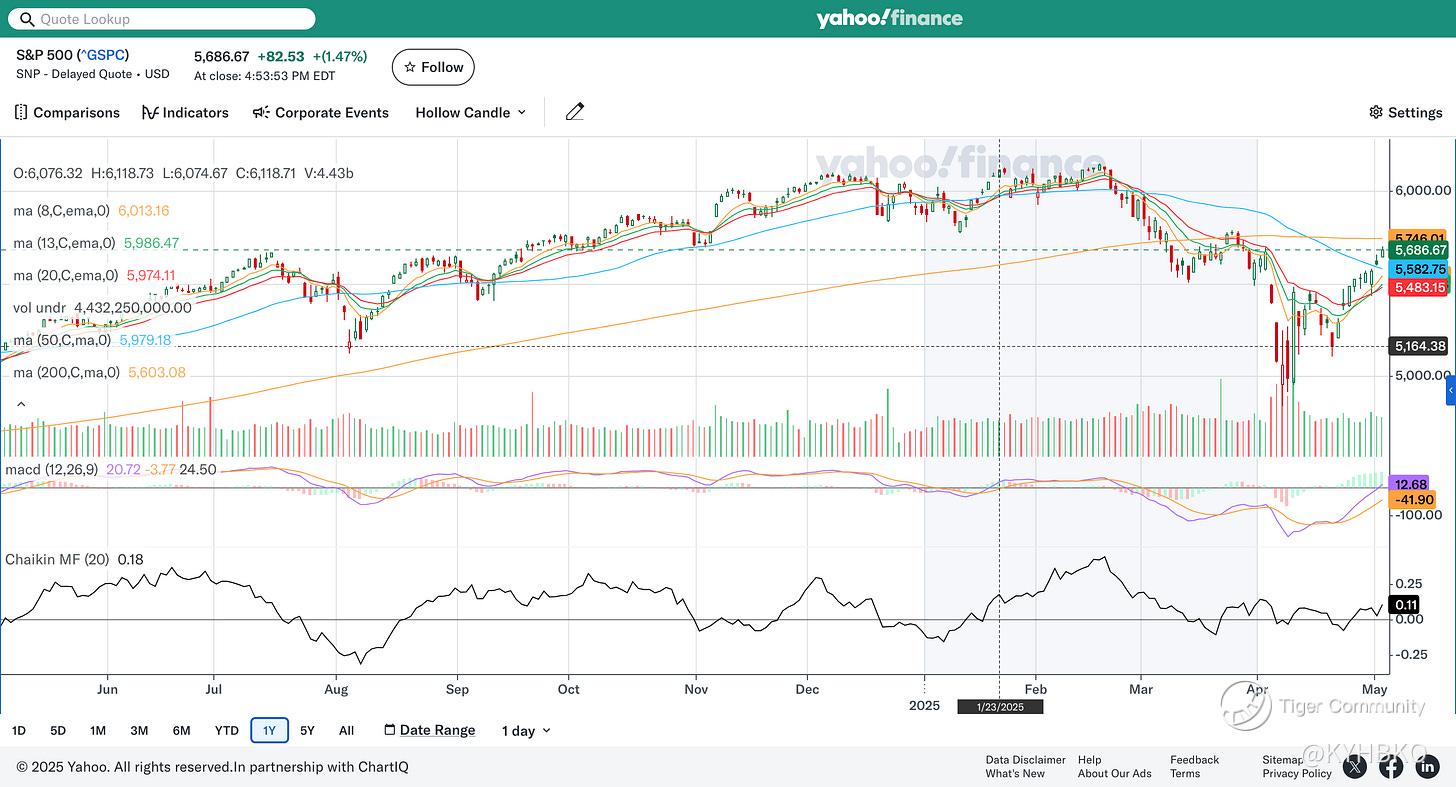The width and height of the screenshot is (1456, 787).
Task: Click the Nov label on the time axis
Action: coord(696,689)
